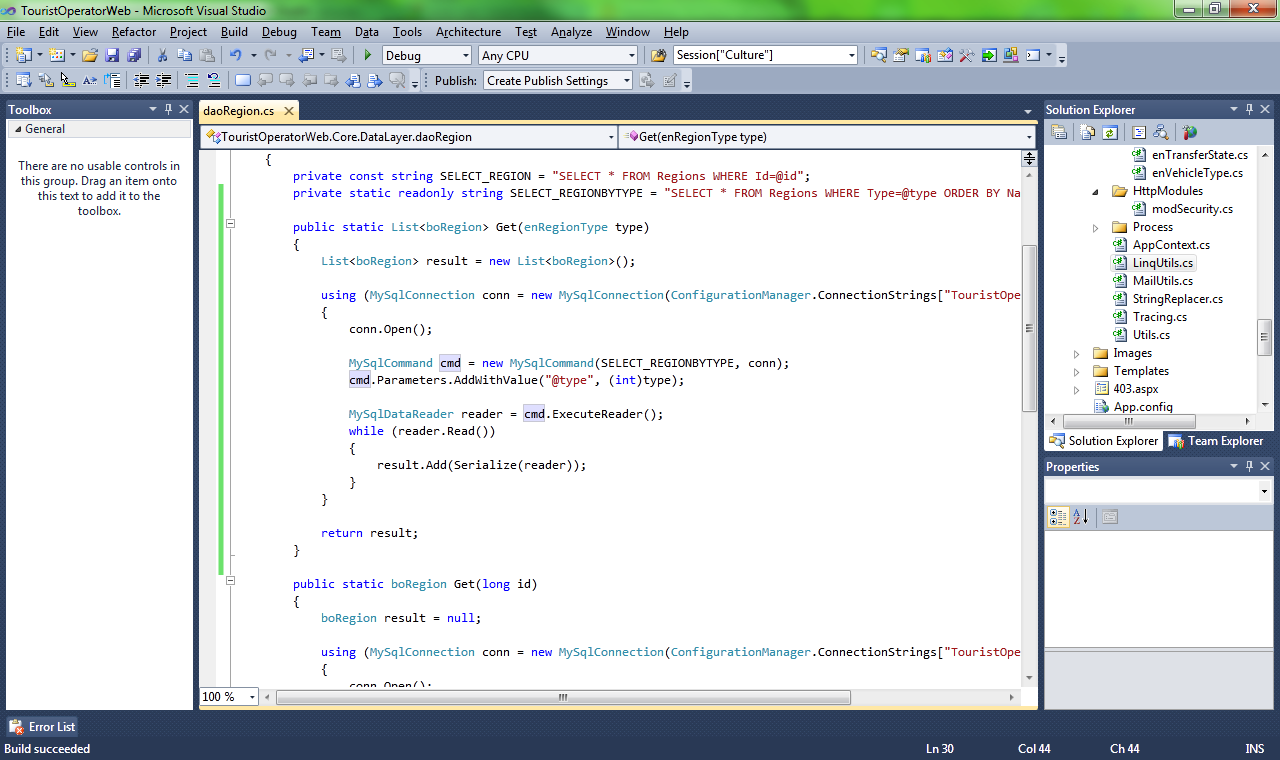The width and height of the screenshot is (1280, 760).
Task: Click Display Object Member List icon
Action: [23, 80]
